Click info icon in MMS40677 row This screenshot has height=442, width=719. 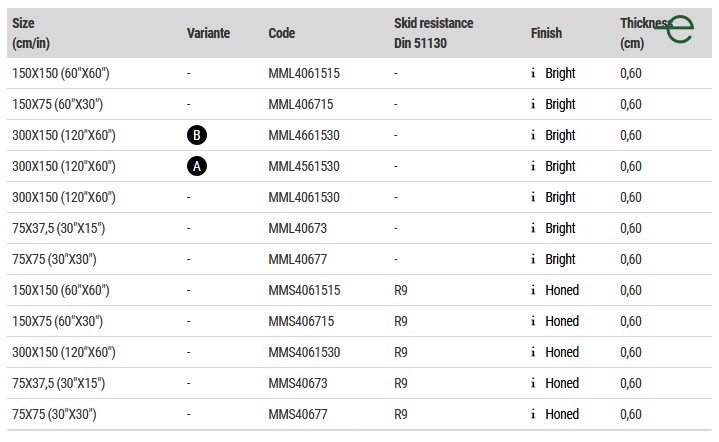533,414
